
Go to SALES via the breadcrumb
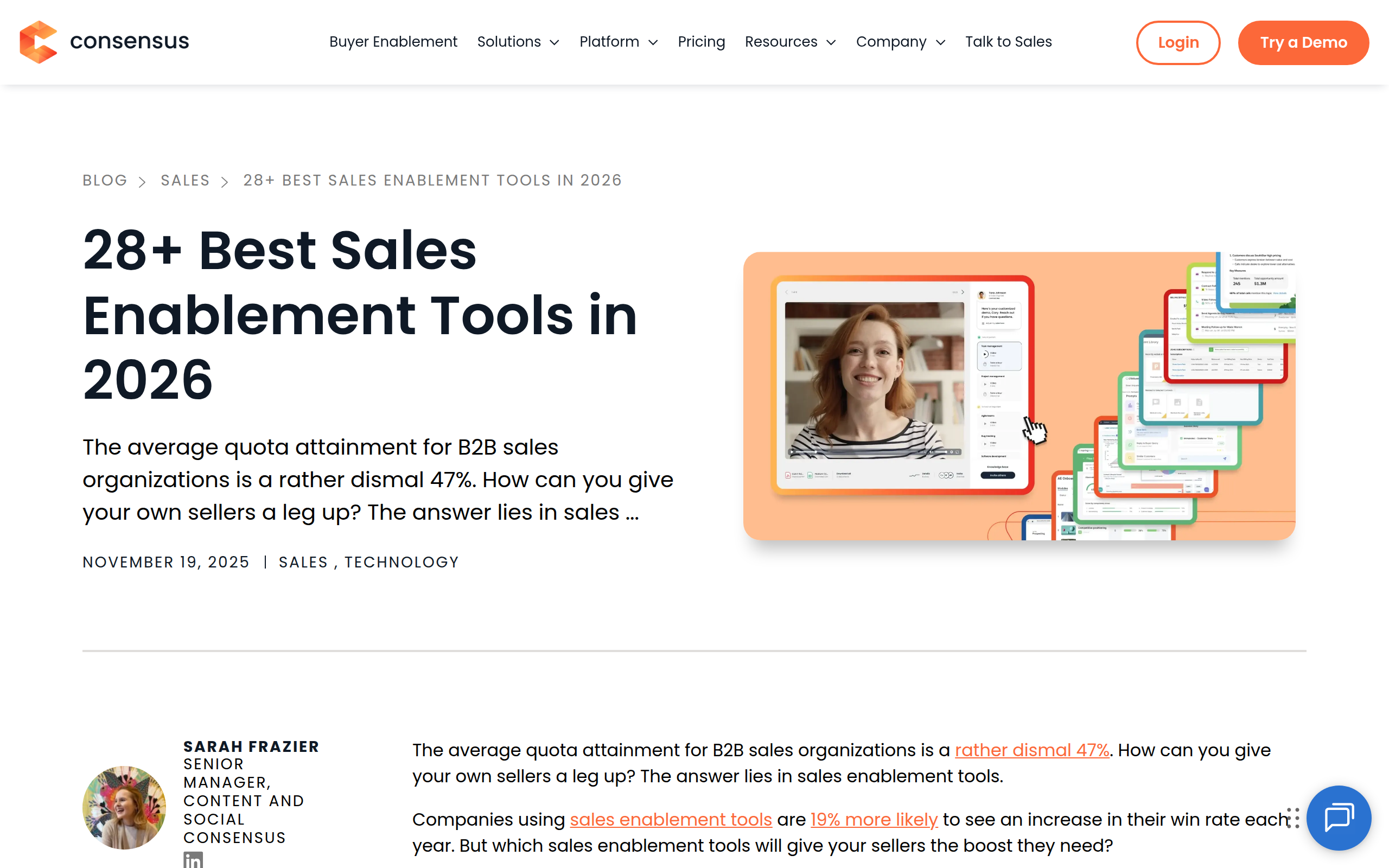(x=185, y=180)
